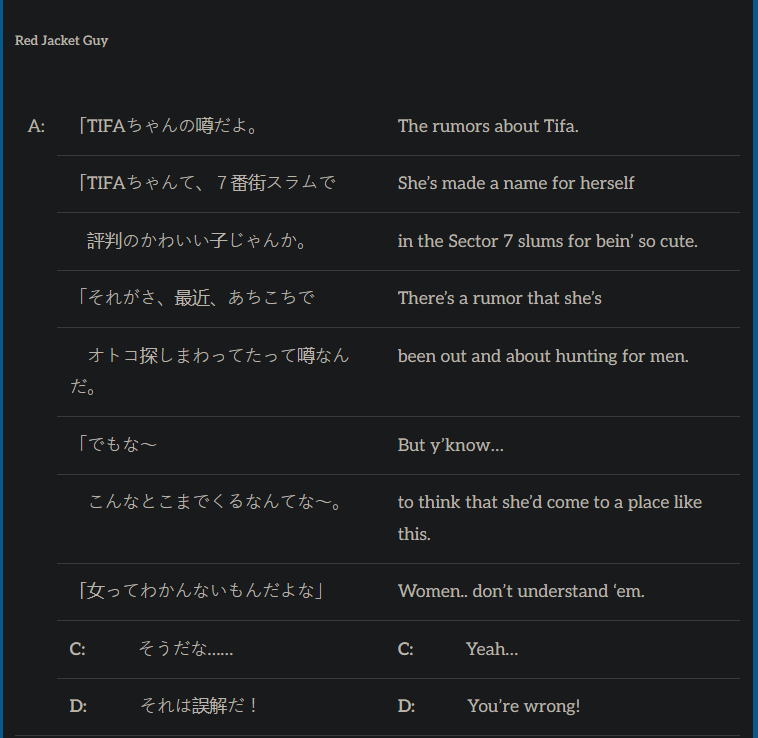Click the "in the Sector 7 slums" line
Viewport: 758px width, 738px height.
(547, 241)
